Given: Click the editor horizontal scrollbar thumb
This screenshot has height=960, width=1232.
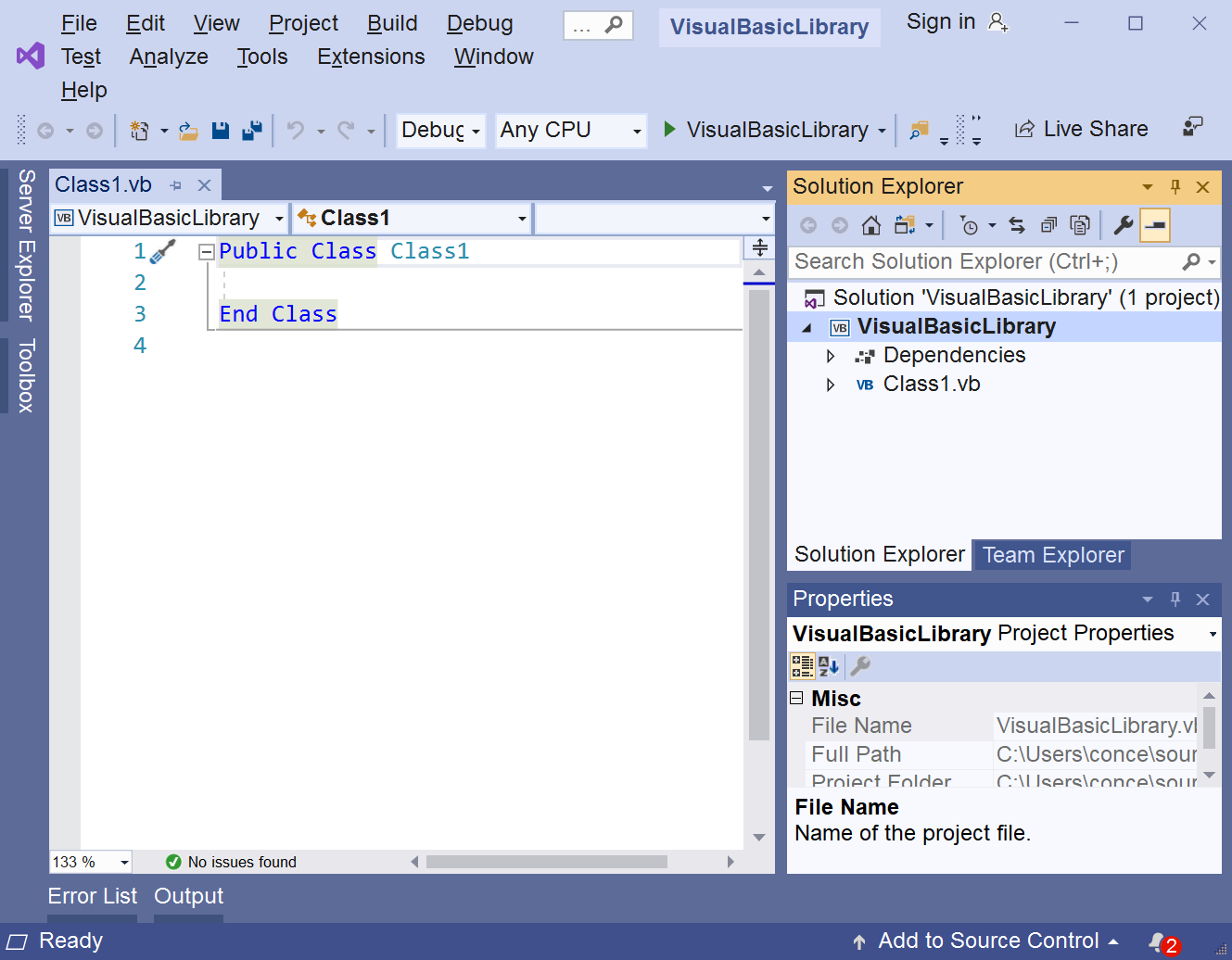Looking at the screenshot, I should tap(547, 862).
